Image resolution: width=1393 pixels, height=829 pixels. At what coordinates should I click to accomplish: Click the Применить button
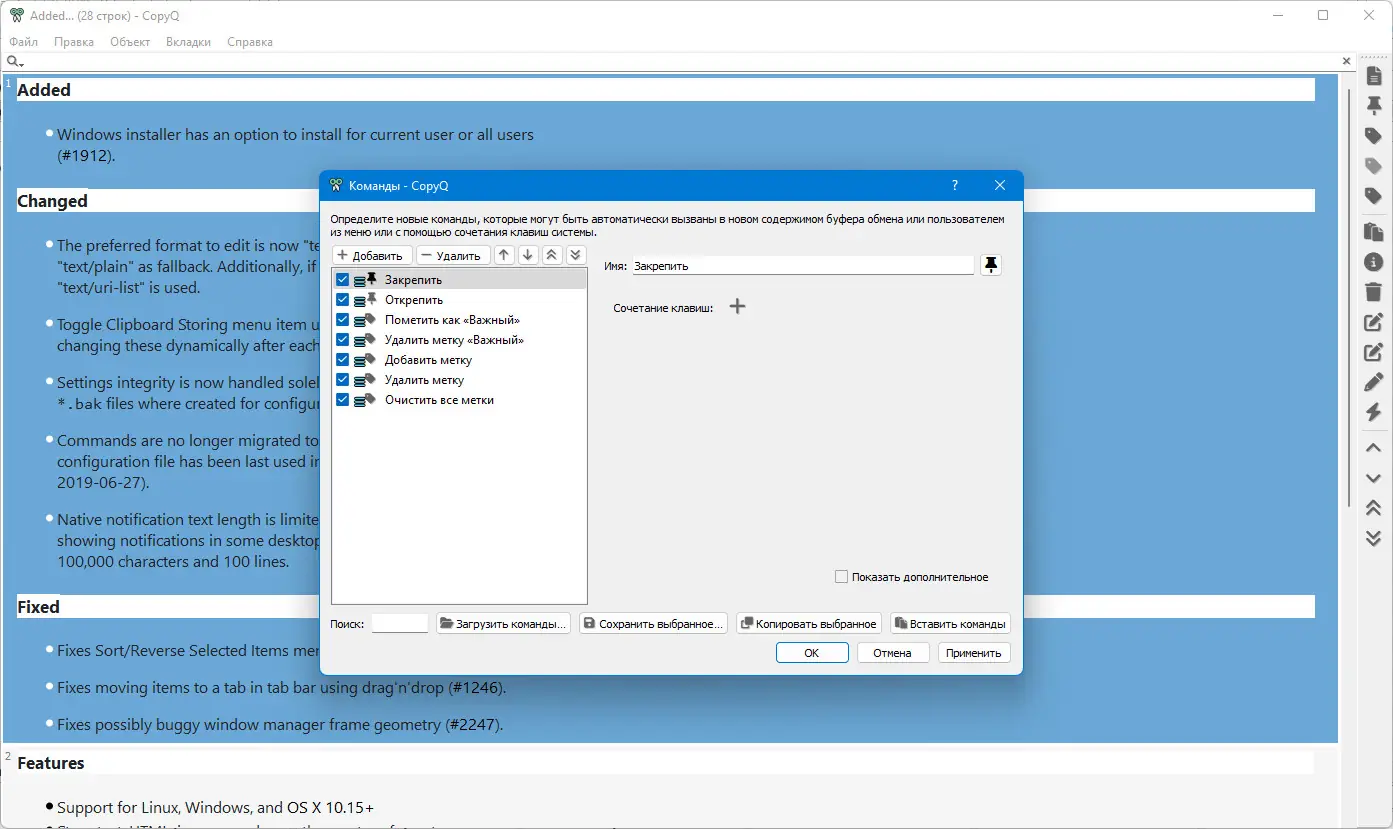974,653
